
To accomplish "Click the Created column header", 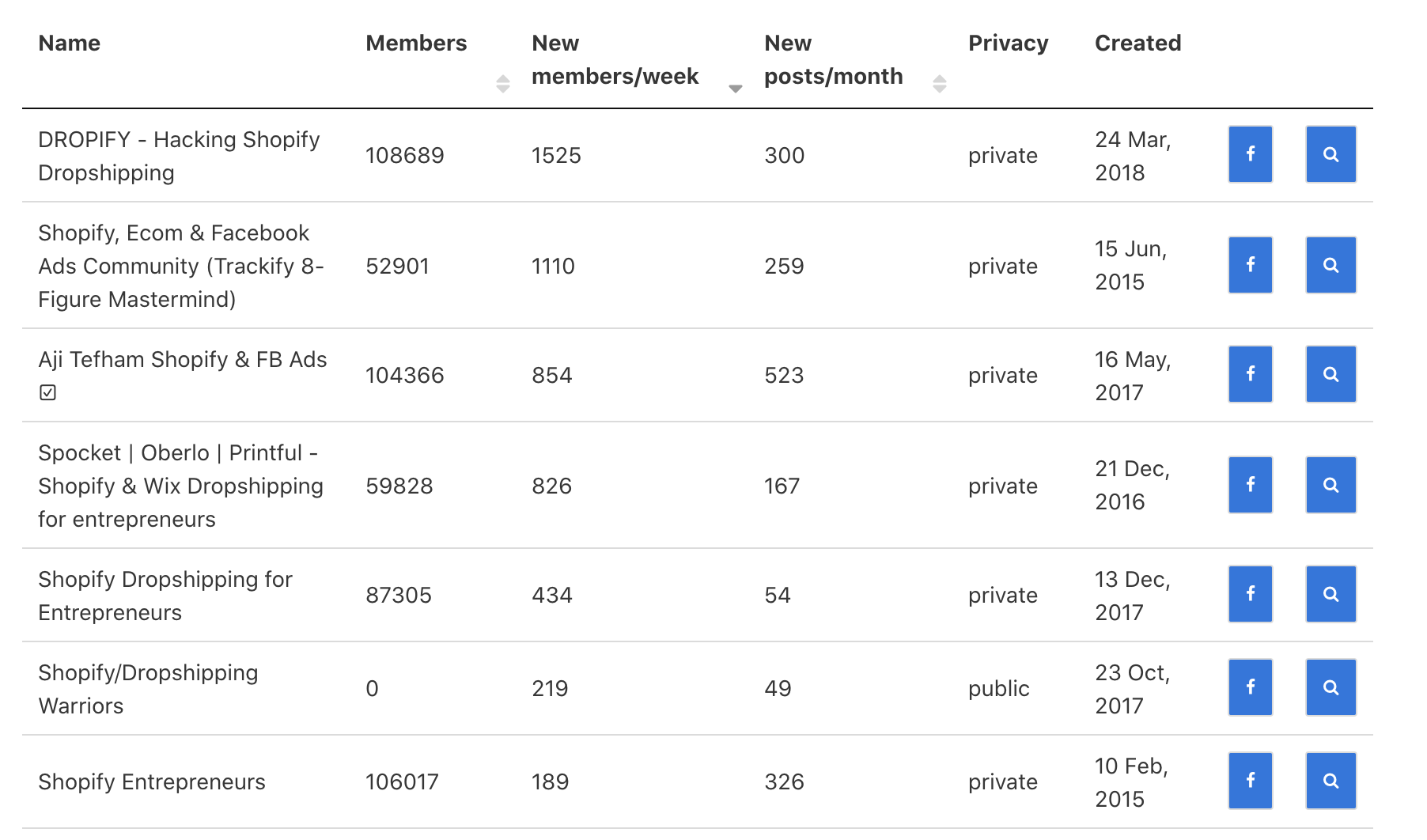I will click(x=1137, y=44).
